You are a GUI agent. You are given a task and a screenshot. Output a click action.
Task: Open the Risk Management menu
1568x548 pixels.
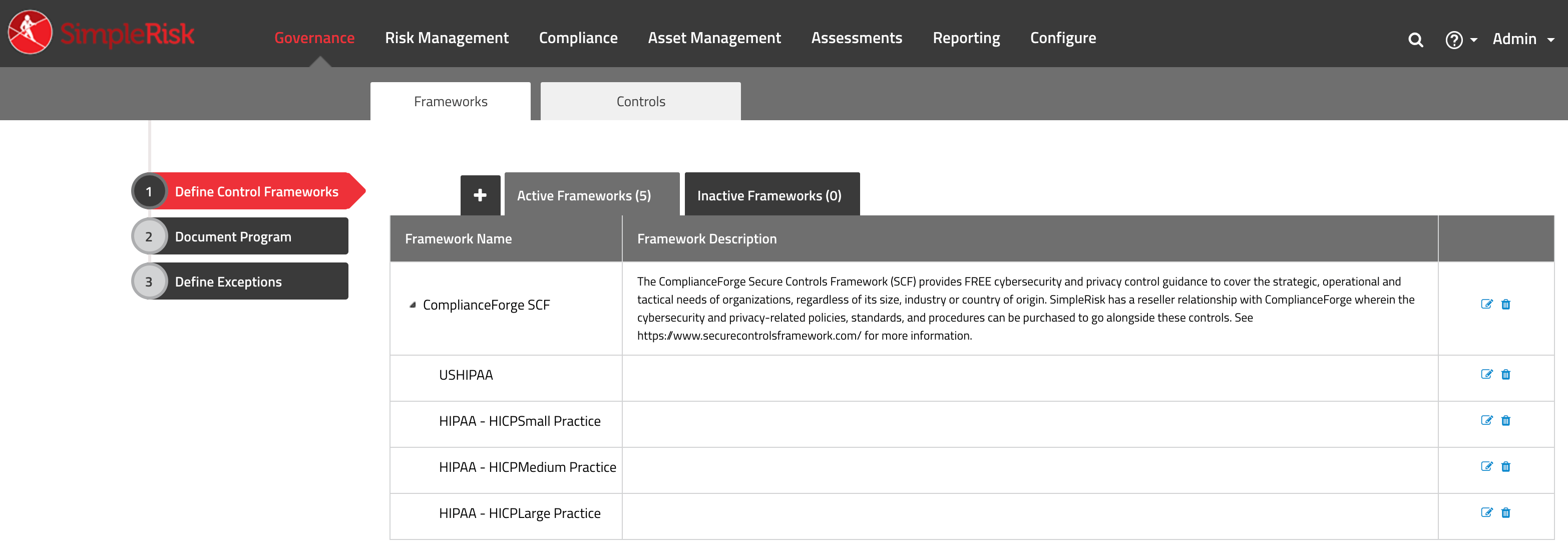(x=447, y=38)
